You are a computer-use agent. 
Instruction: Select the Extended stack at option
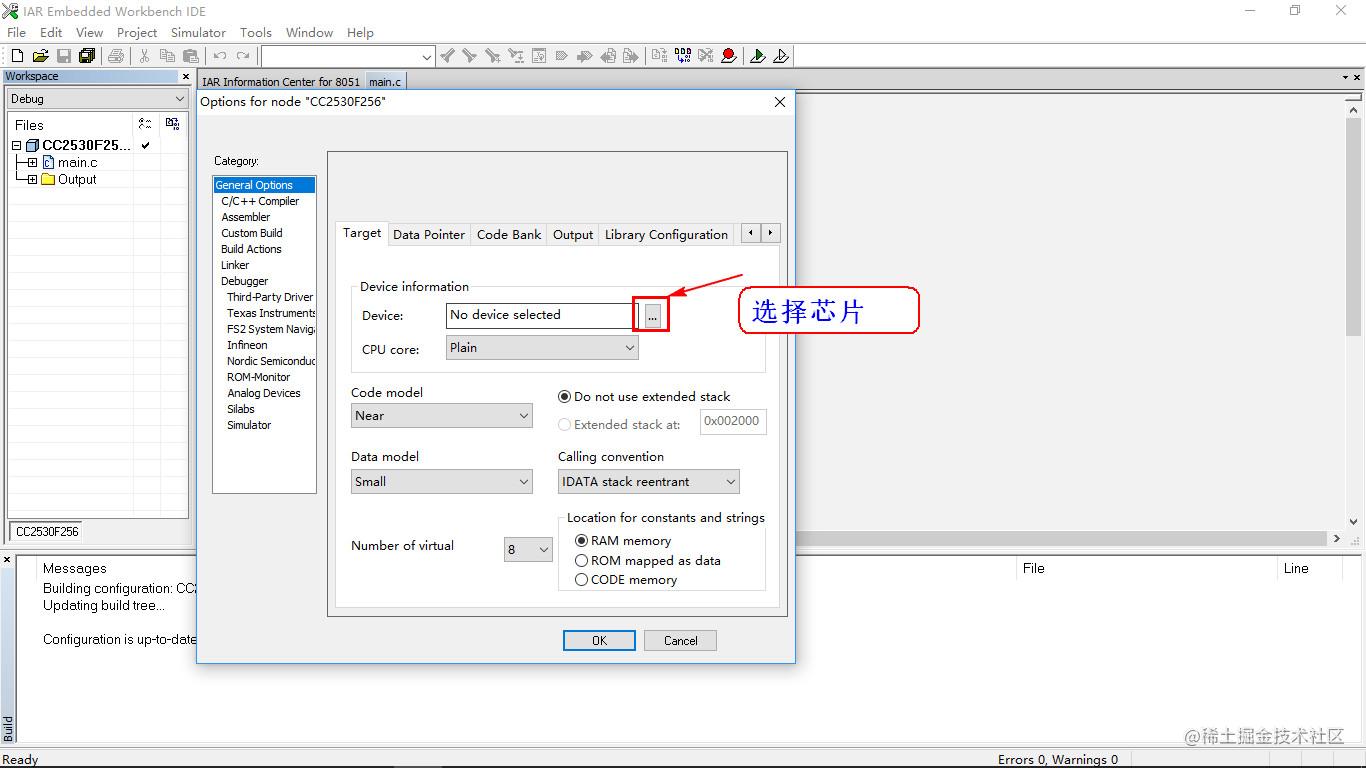(564, 425)
